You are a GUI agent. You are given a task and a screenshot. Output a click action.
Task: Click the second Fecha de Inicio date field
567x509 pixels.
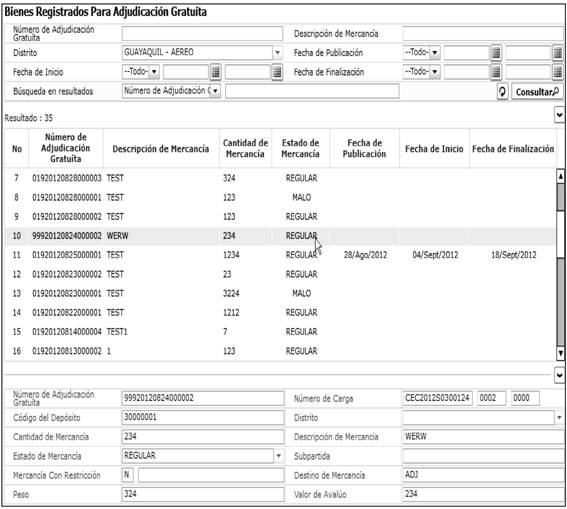[248, 72]
